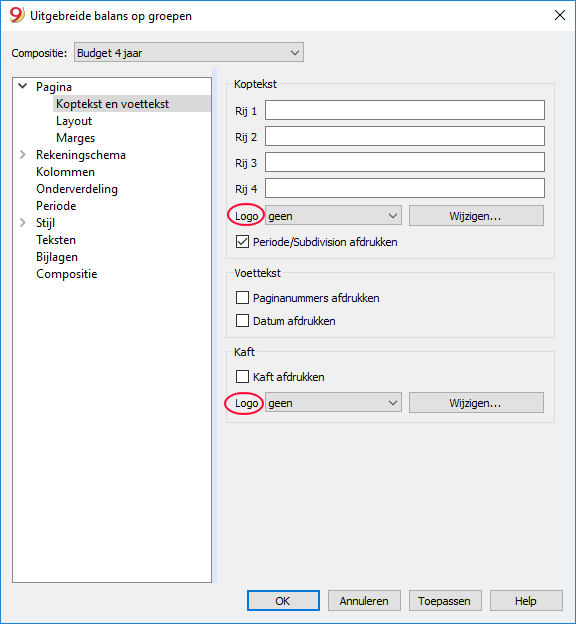Check the Kaft afdrukken option
This screenshot has height=625, width=576.
click(x=242, y=377)
